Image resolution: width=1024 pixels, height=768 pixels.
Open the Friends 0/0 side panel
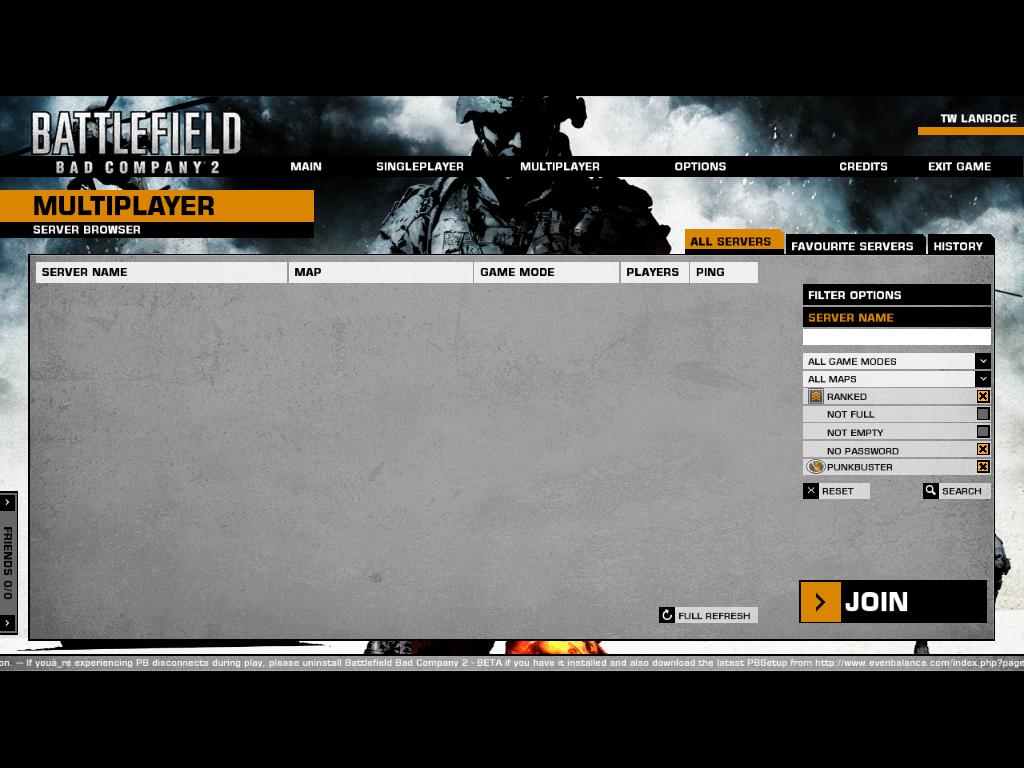click(8, 563)
